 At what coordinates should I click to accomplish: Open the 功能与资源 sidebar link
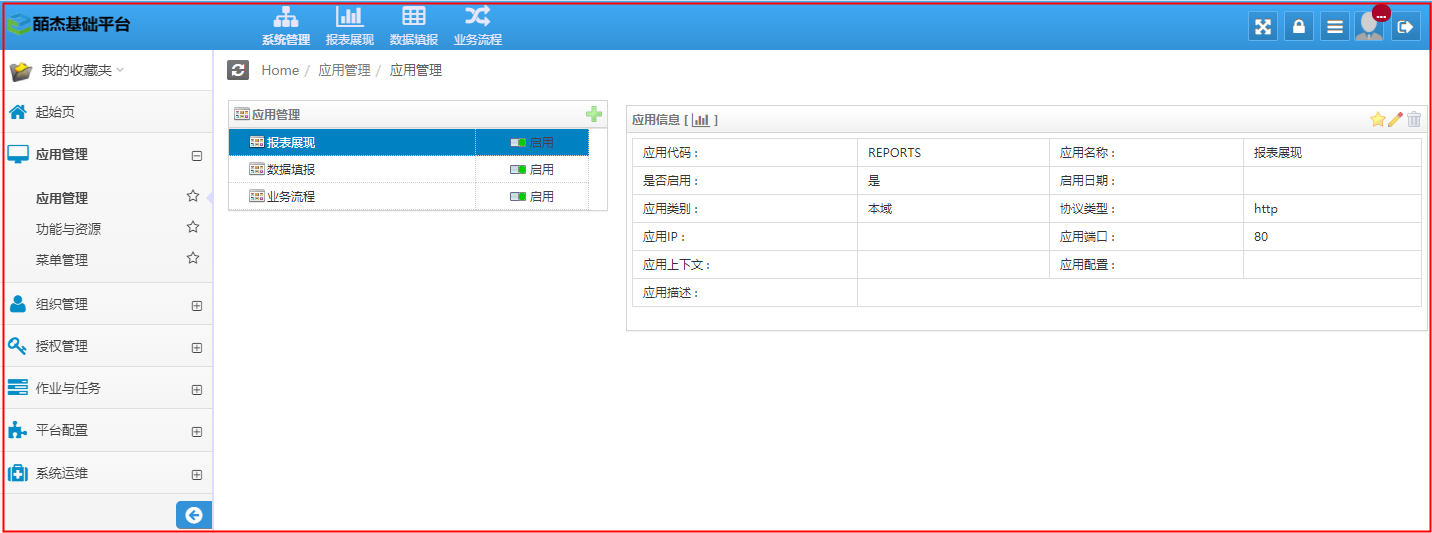(69, 229)
